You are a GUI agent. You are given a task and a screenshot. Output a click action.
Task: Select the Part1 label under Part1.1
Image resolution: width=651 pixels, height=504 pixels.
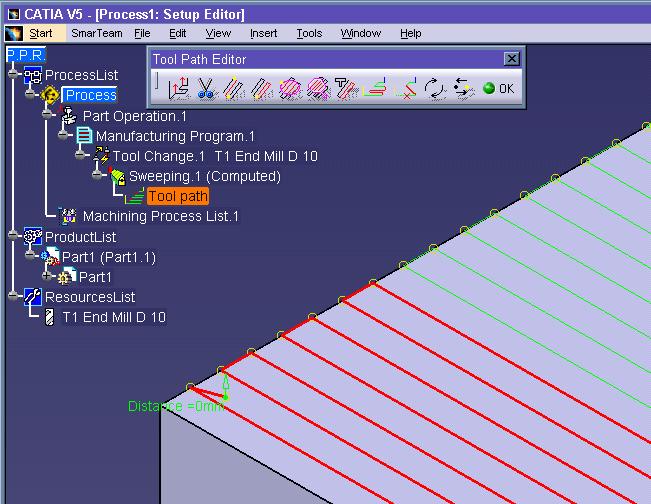95,277
